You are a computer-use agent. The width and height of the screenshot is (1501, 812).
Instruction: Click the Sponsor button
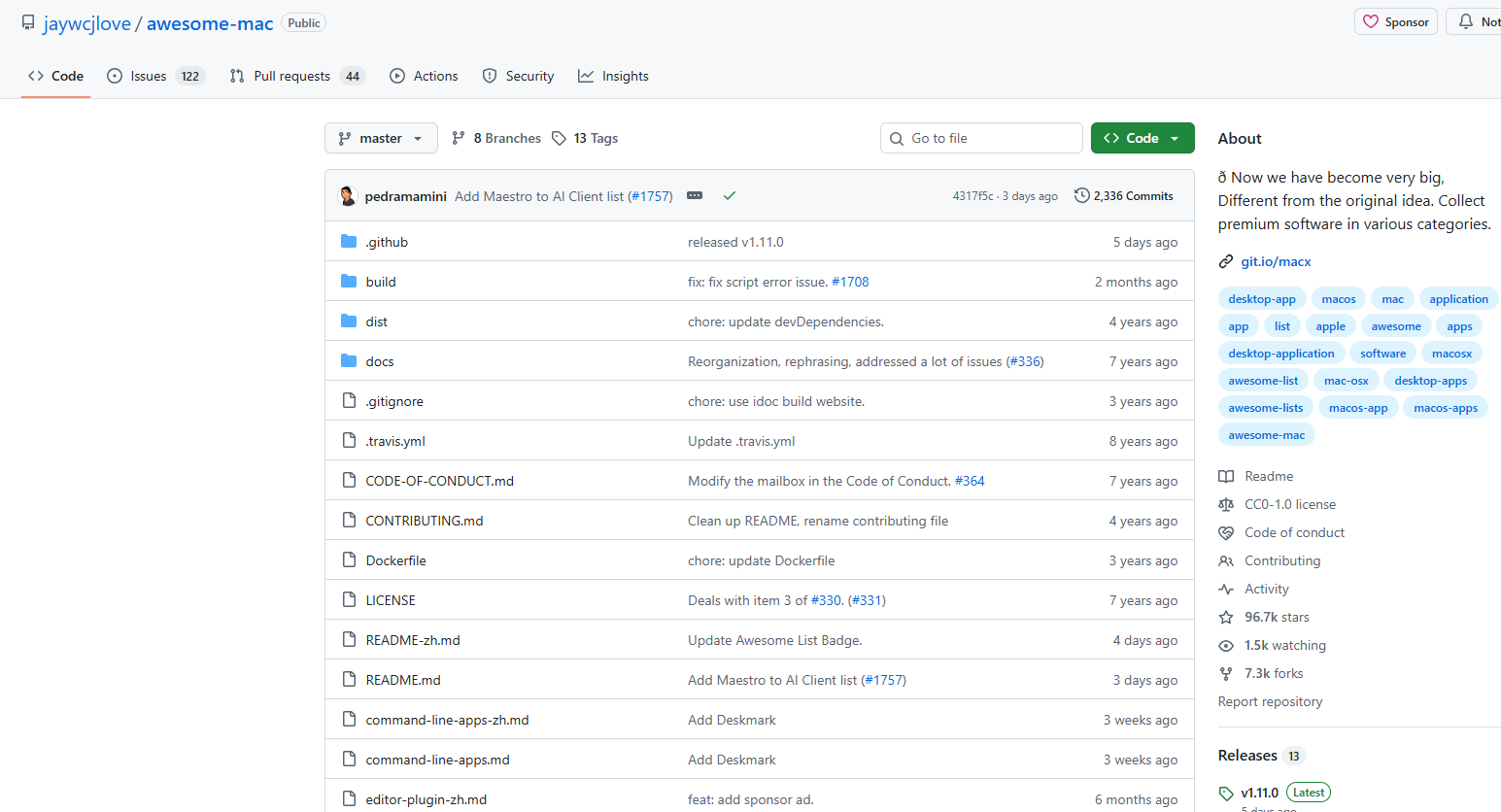click(x=1396, y=21)
